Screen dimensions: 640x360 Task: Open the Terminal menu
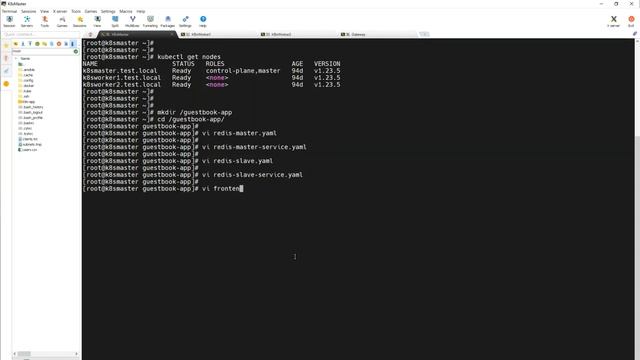tap(9, 11)
